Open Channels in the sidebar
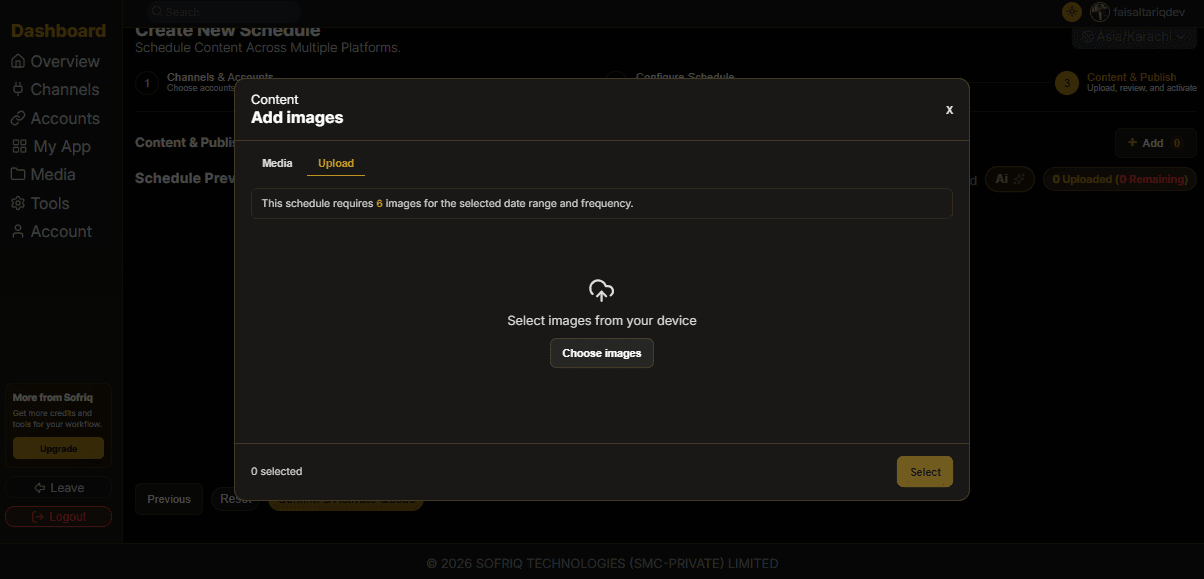1204x579 pixels. (x=56, y=89)
